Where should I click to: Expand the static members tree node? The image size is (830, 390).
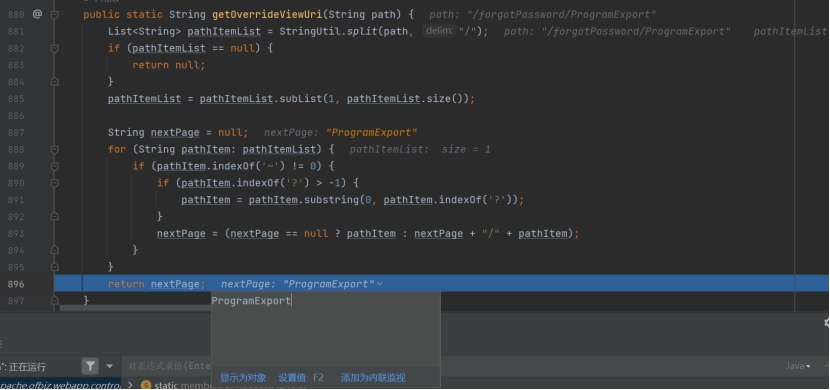[x=131, y=385]
